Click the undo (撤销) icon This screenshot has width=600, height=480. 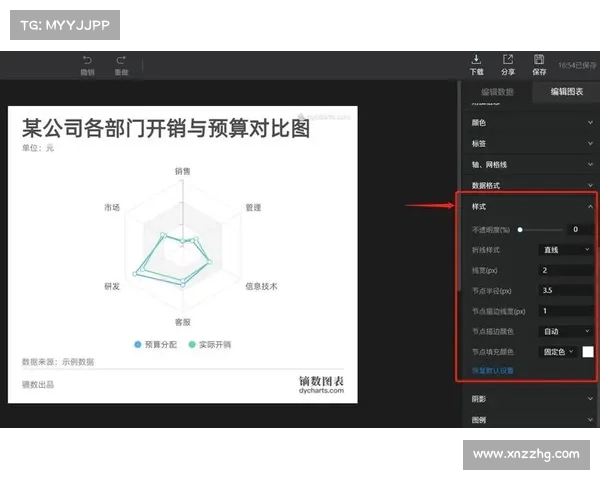[x=87, y=60]
